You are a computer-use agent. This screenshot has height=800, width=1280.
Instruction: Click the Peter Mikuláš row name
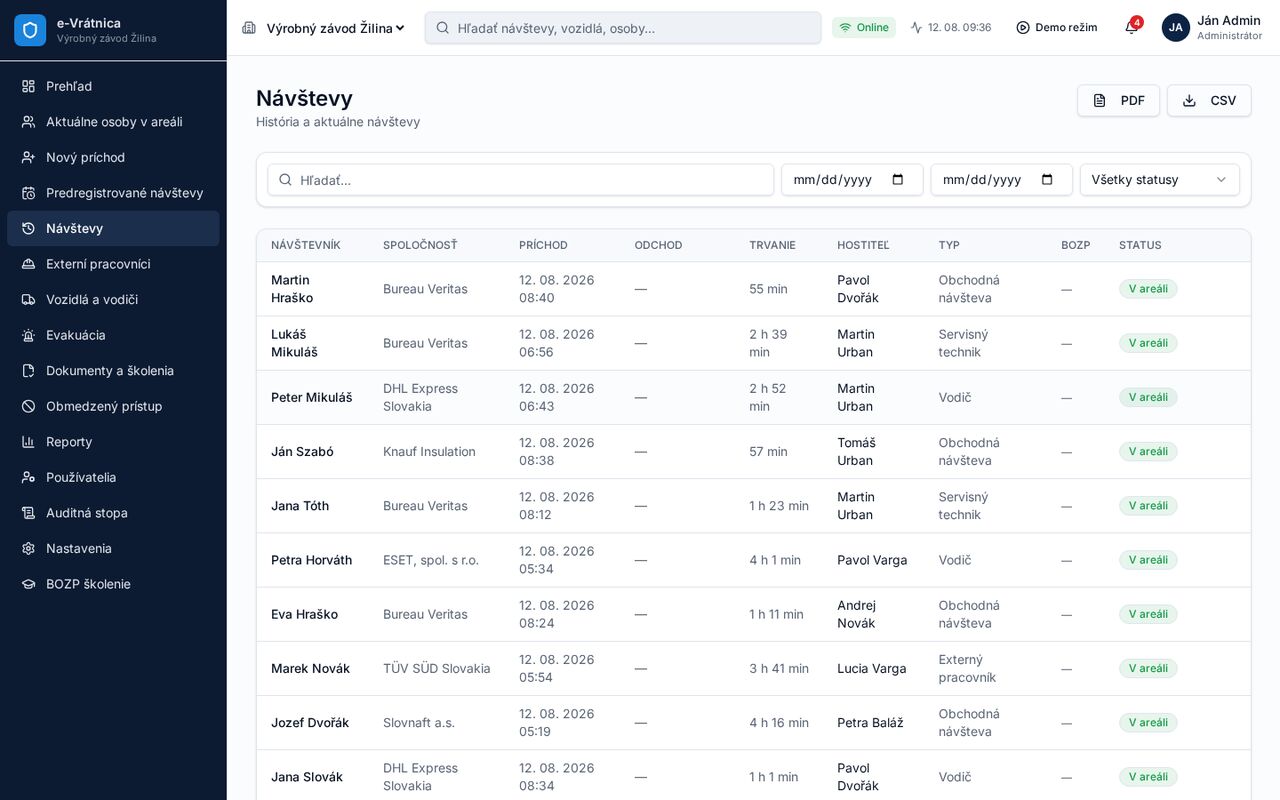coord(312,397)
